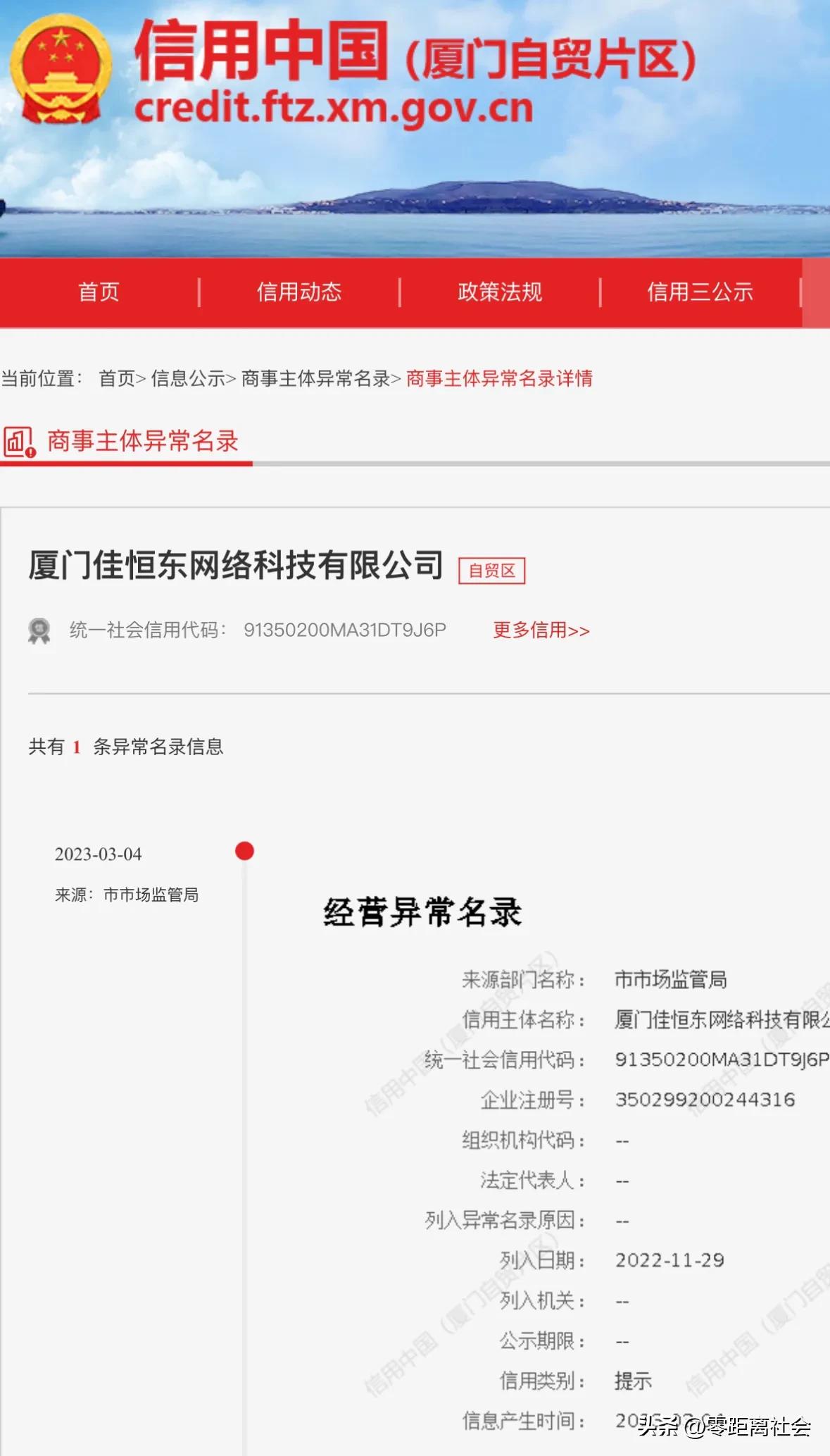Click the 统一社会信用代码 value in details
830x1456 pixels.
[722, 1059]
